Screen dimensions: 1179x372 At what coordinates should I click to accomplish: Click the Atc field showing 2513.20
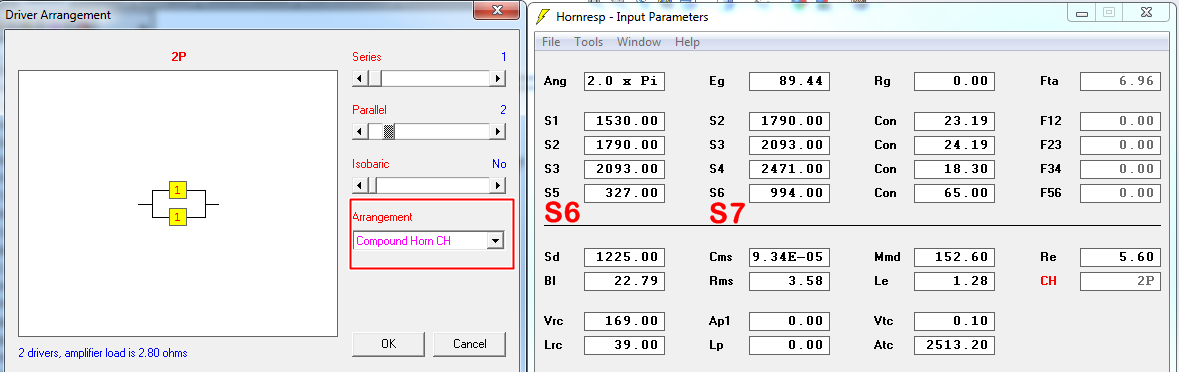[x=955, y=345]
